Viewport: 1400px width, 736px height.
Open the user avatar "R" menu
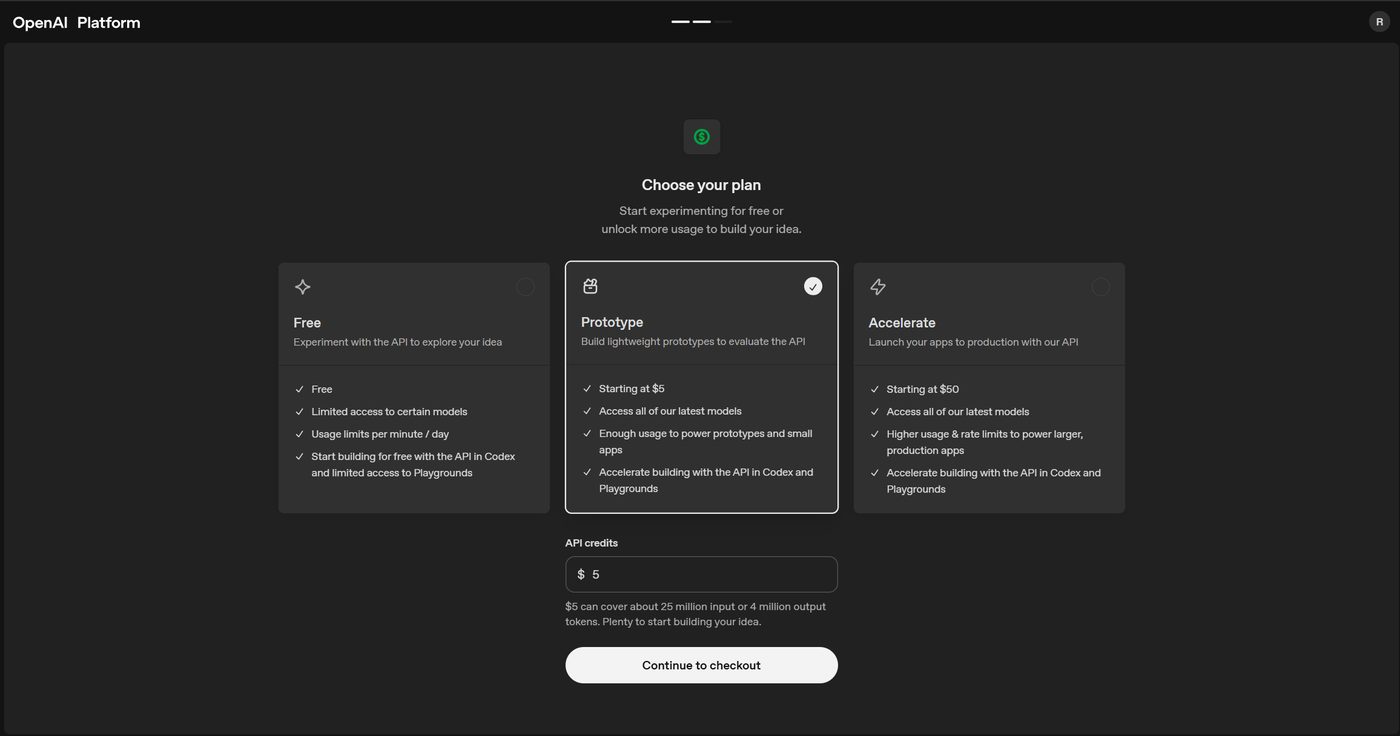tap(1380, 22)
